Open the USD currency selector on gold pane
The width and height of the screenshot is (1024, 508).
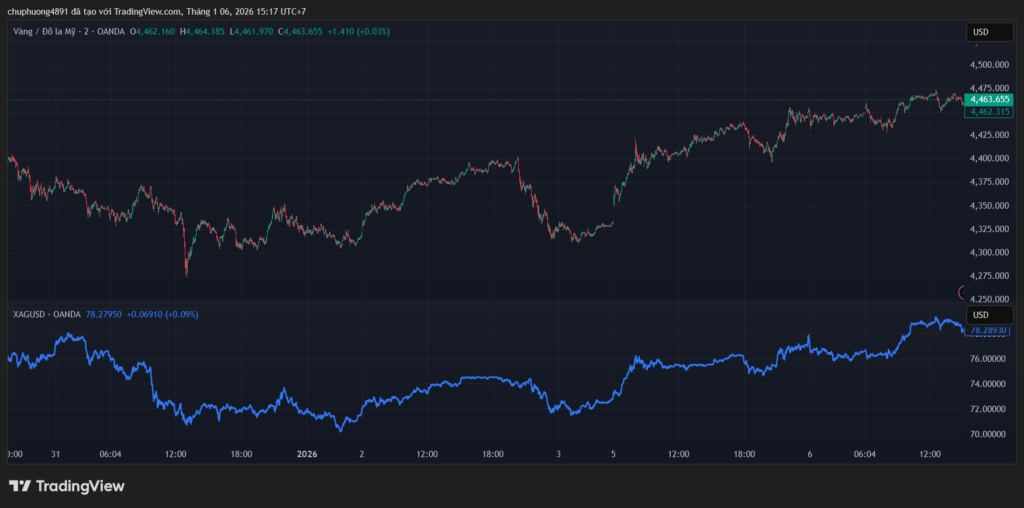click(989, 33)
